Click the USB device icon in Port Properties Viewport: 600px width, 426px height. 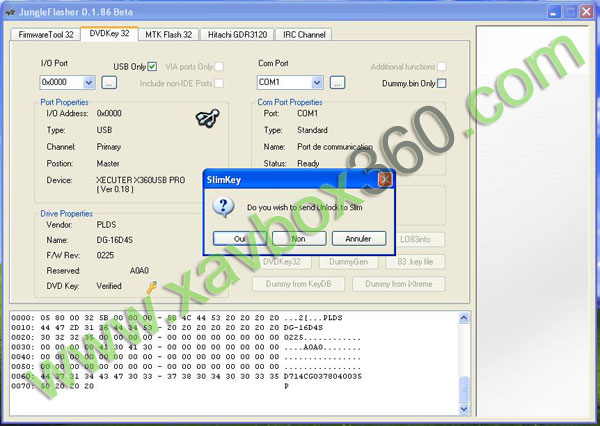207,118
